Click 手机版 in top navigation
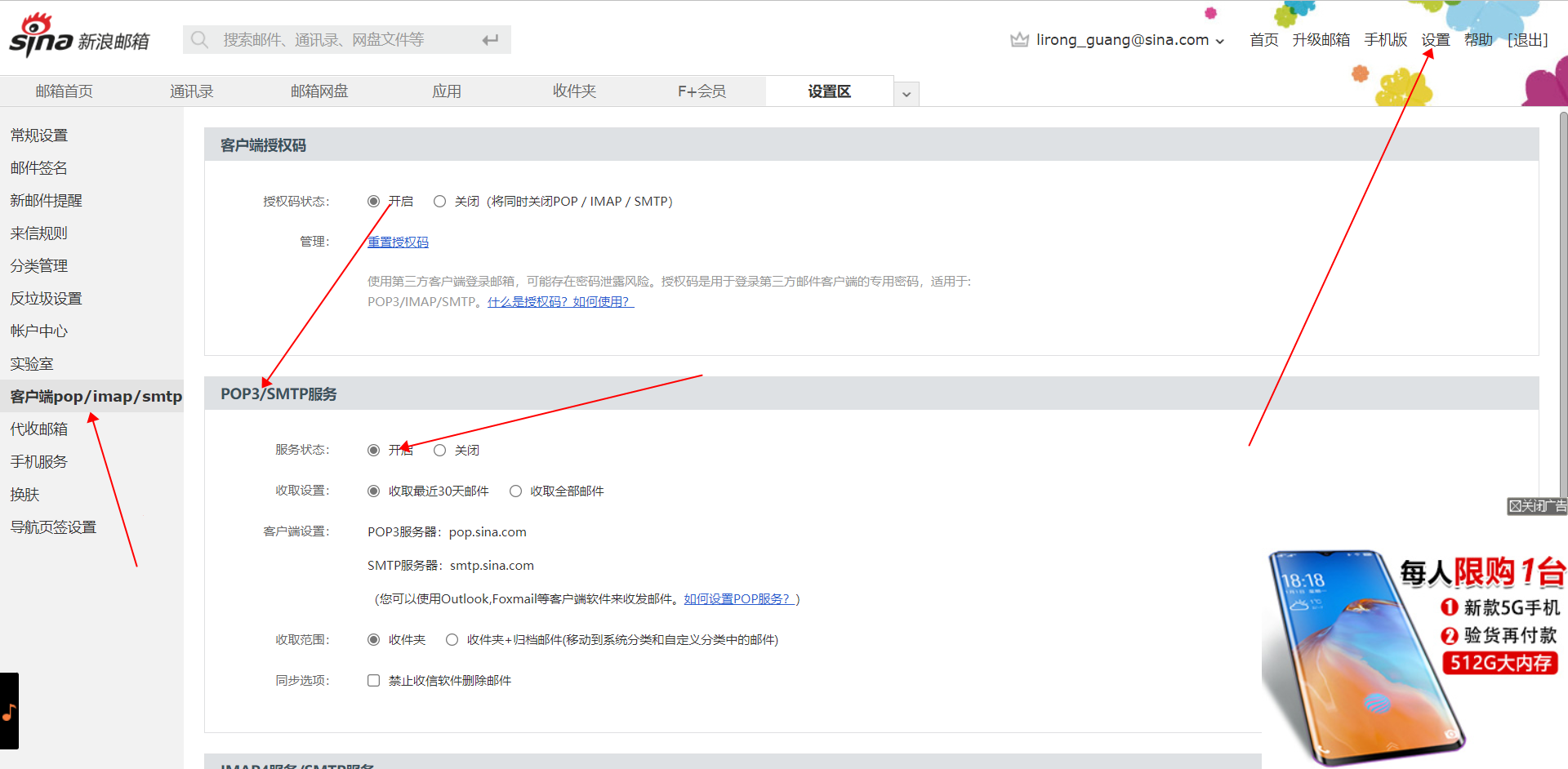 click(1385, 40)
